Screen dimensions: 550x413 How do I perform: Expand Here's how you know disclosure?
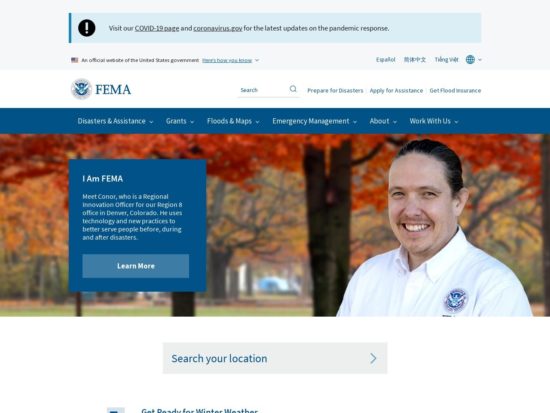pos(230,60)
